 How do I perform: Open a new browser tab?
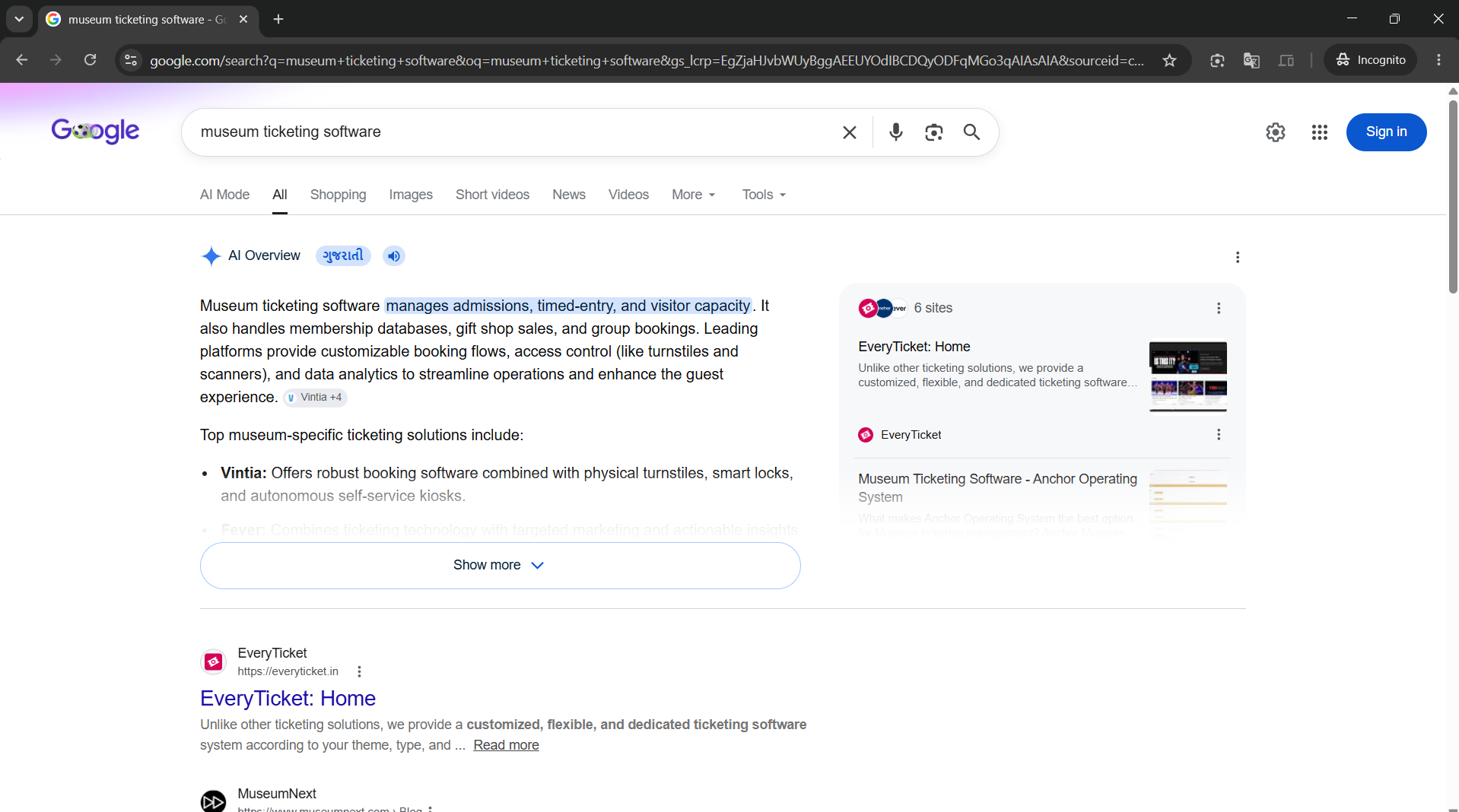pos(278,19)
